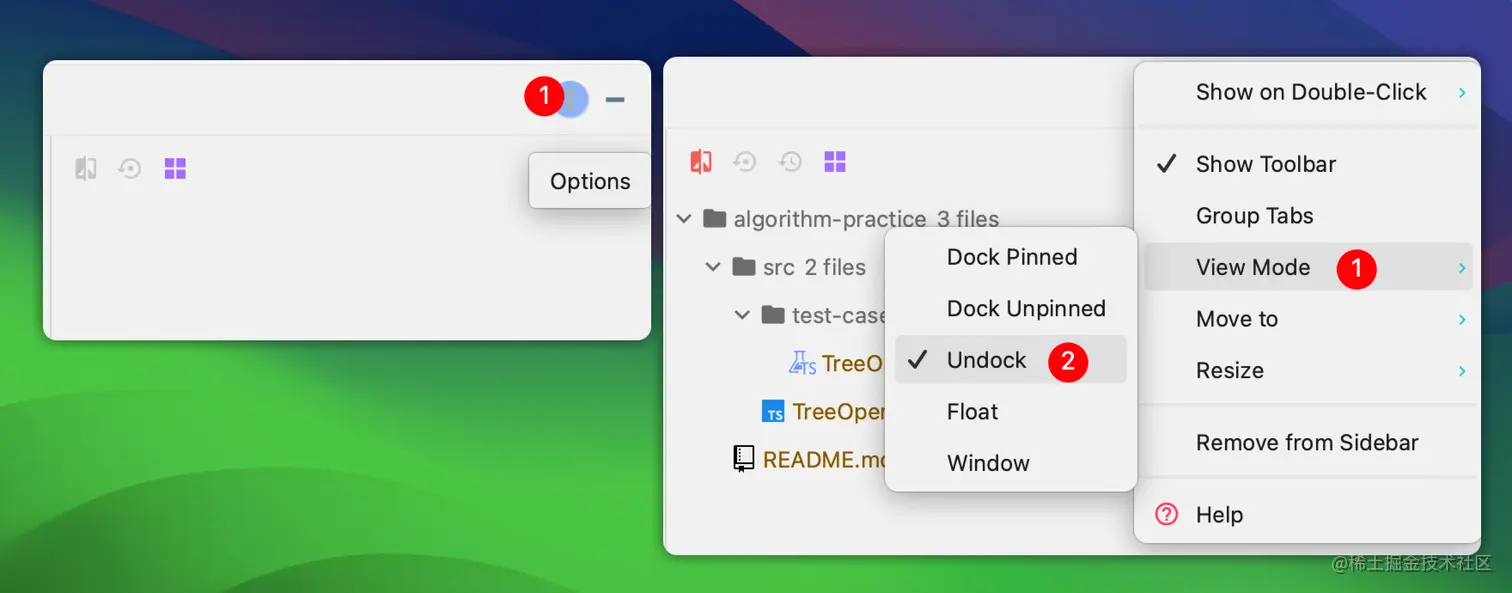This screenshot has height=593, width=1512.
Task: Click the src folder icon
Action: tap(743, 266)
